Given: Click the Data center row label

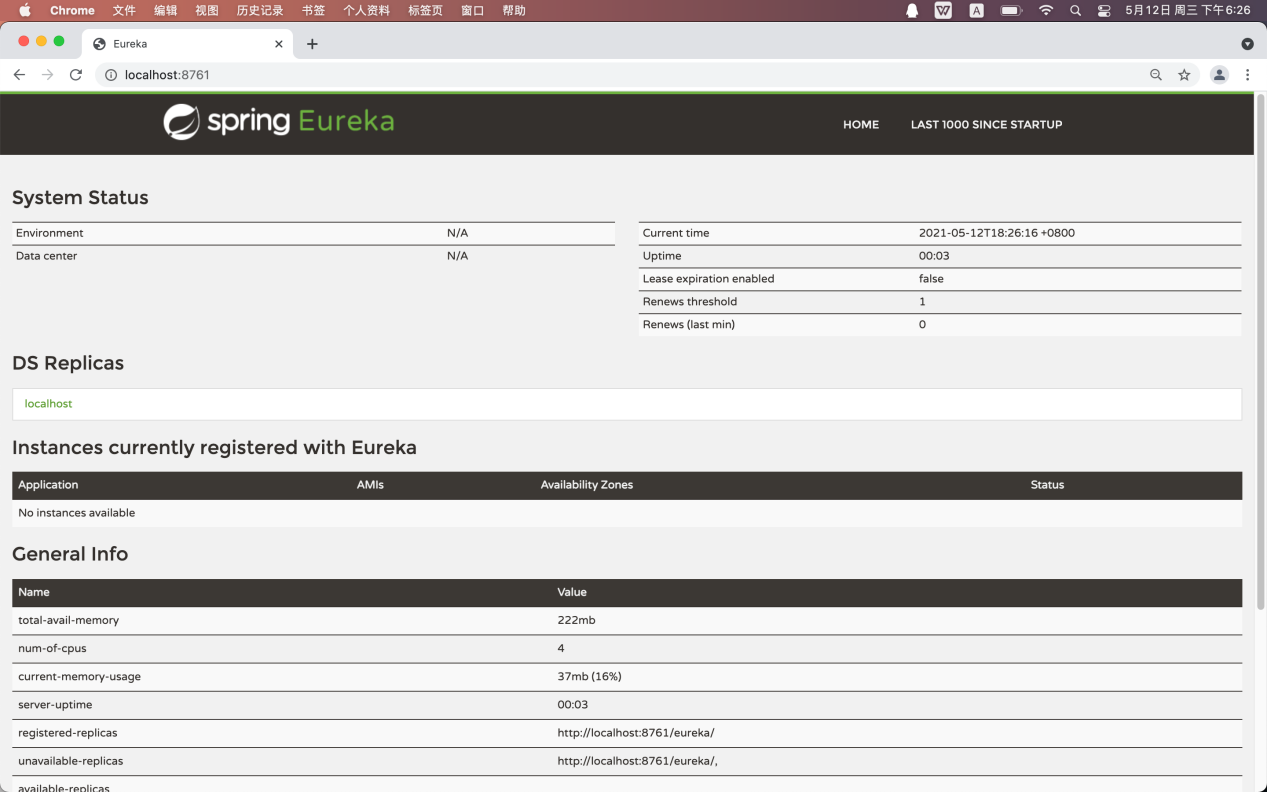Looking at the screenshot, I should click(x=46, y=256).
